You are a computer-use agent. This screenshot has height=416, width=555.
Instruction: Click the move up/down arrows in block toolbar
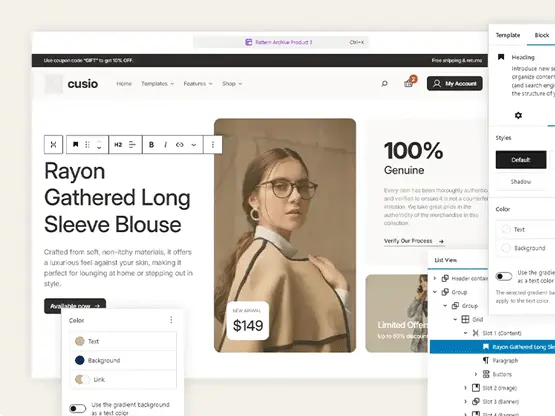[99, 144]
